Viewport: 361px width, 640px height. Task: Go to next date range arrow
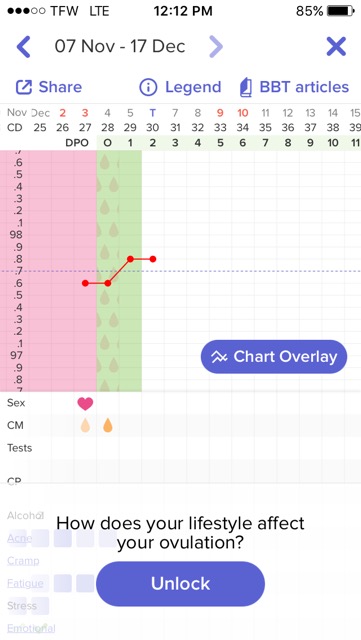[x=216, y=47]
